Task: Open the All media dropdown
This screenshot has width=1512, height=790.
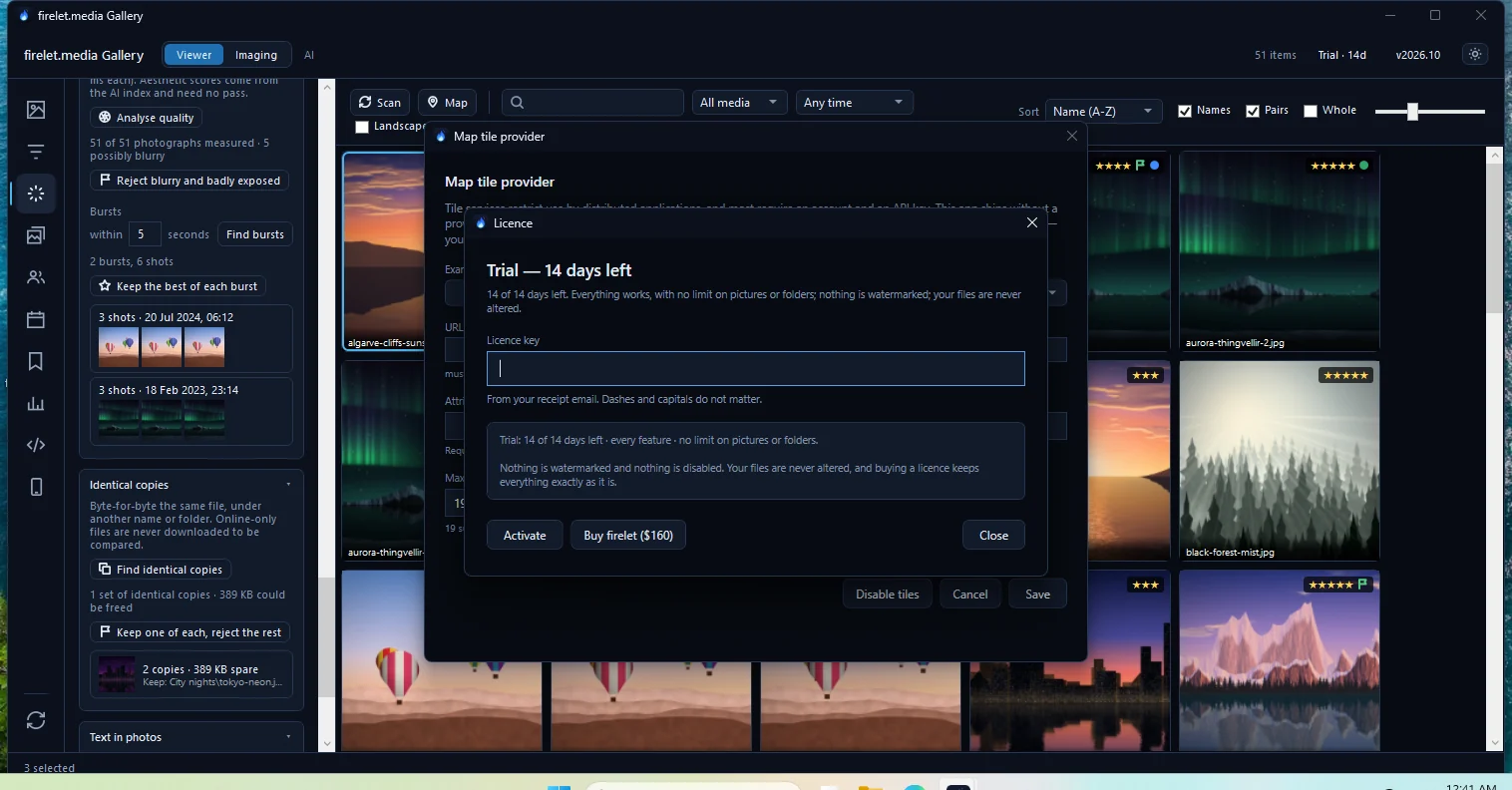Action: [739, 103]
